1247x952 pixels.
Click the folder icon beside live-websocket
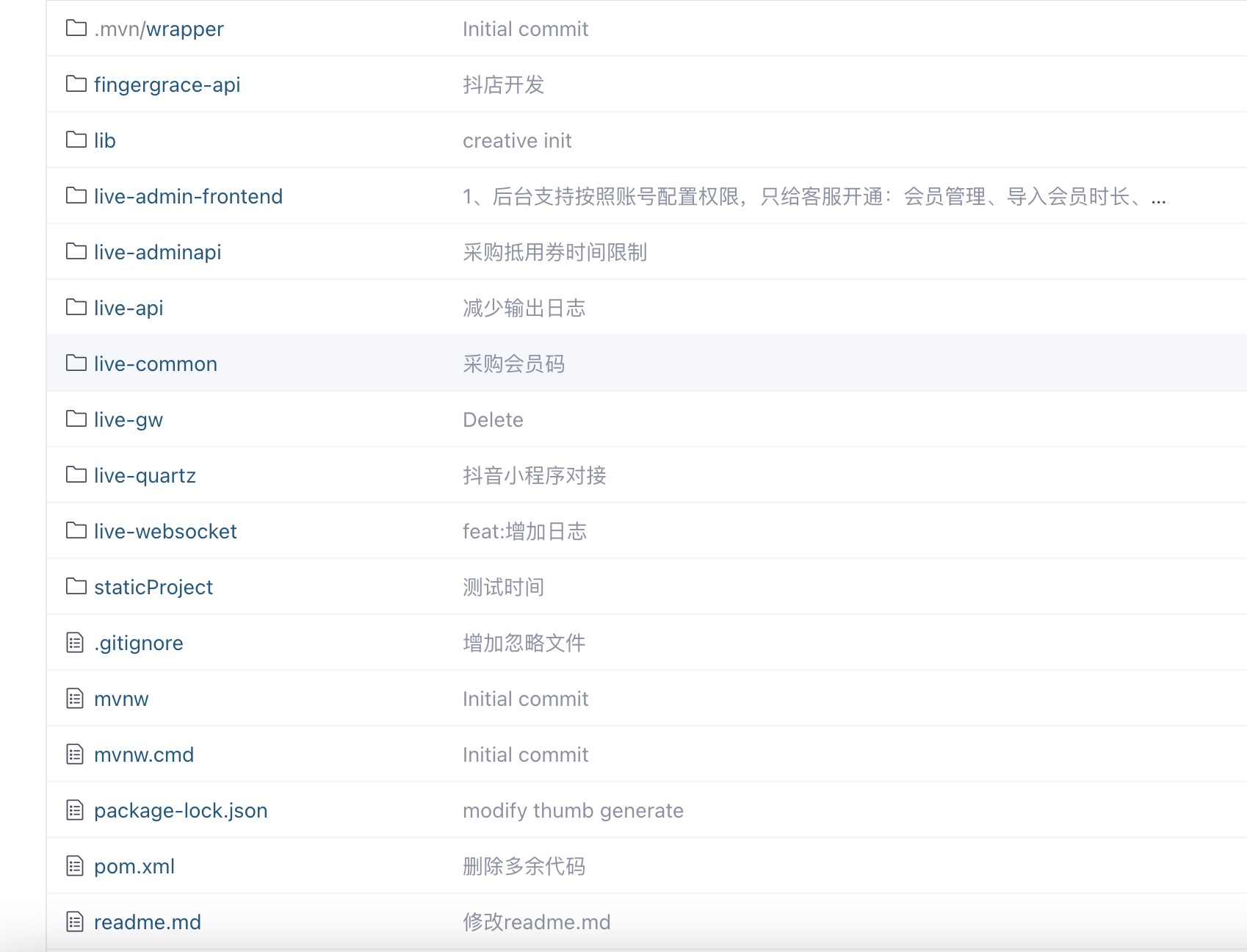coord(76,530)
